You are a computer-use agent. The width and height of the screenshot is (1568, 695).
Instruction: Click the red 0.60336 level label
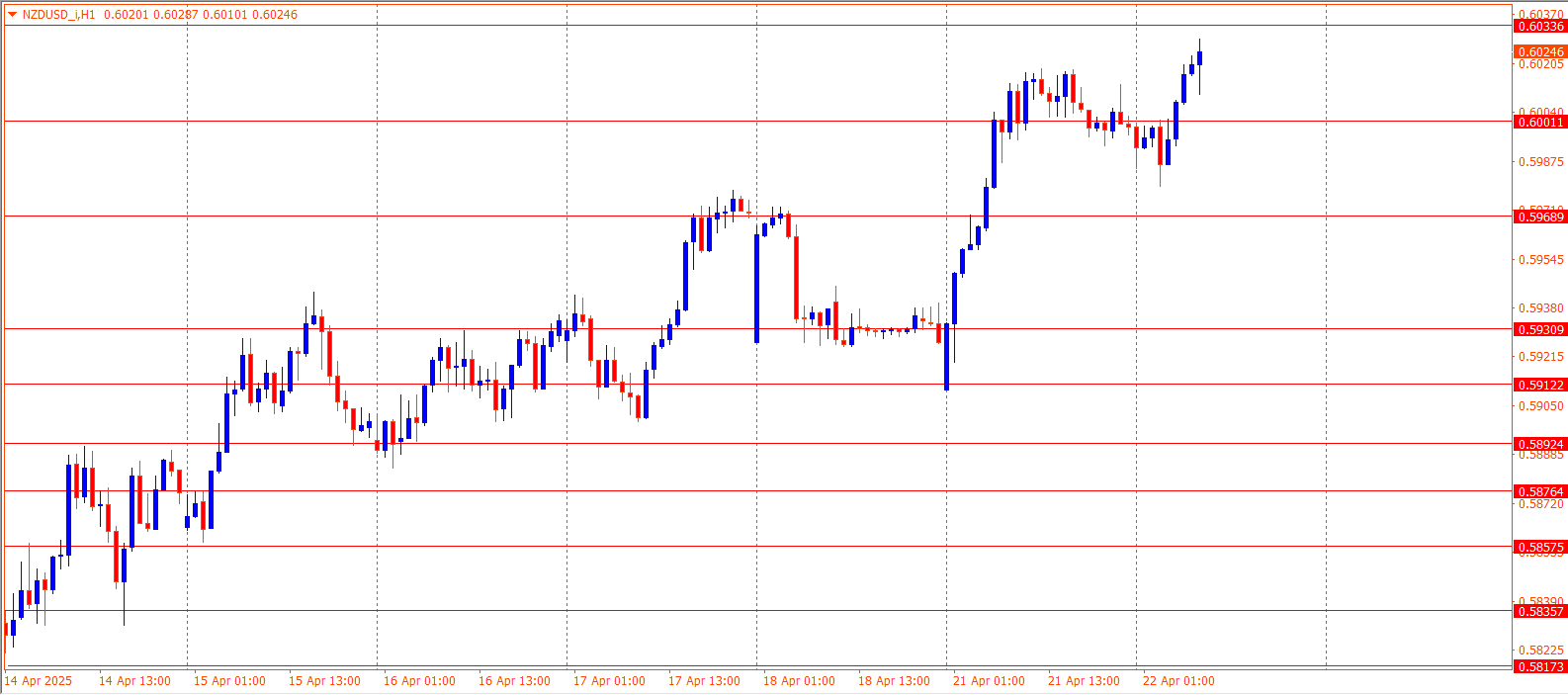1540,27
